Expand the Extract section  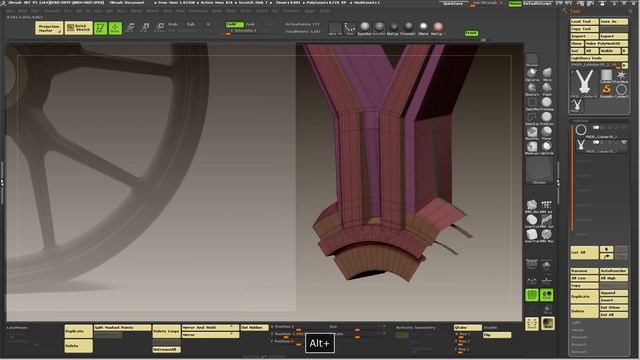[579, 351]
